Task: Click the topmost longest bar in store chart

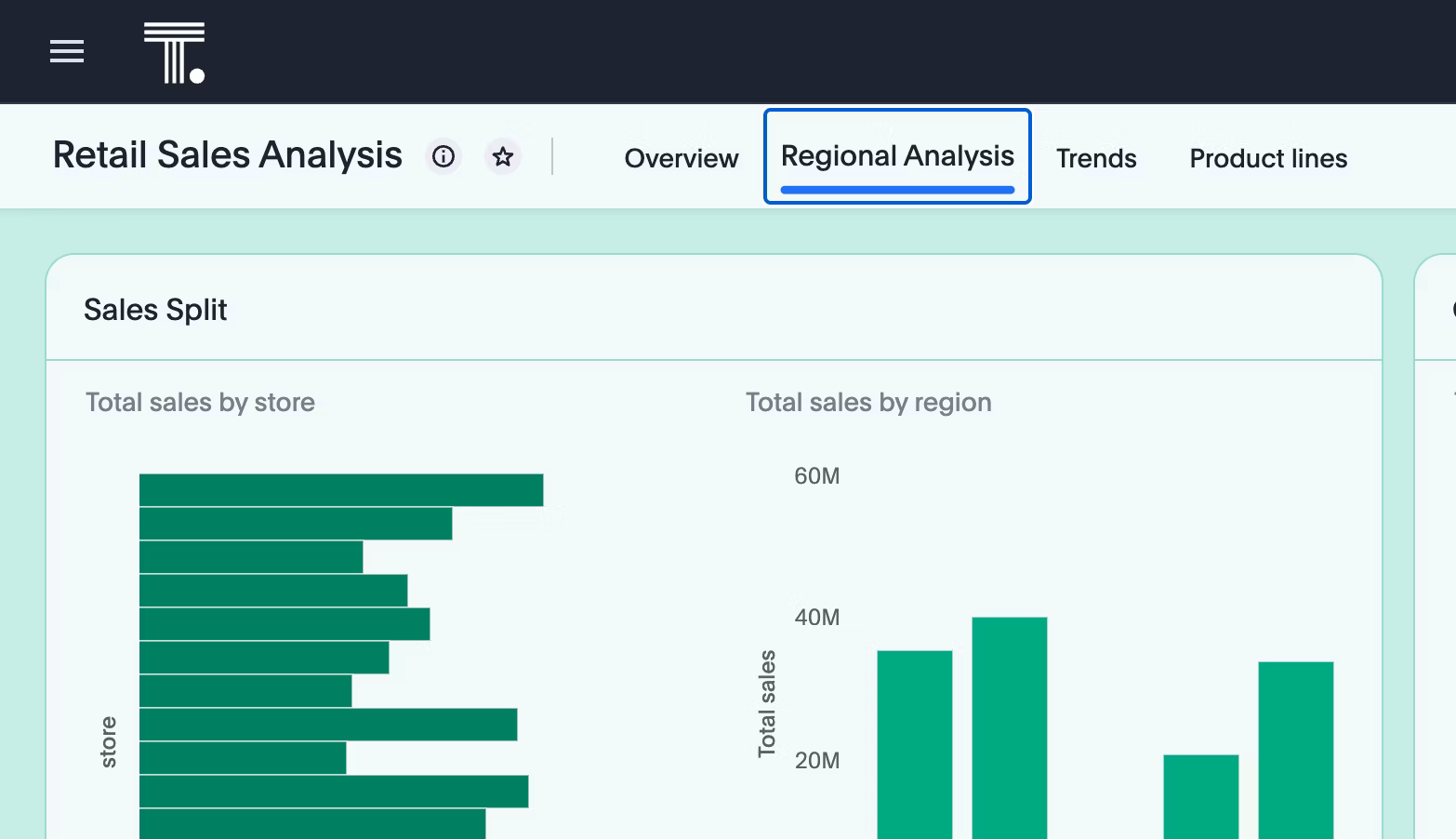Action: [x=340, y=490]
